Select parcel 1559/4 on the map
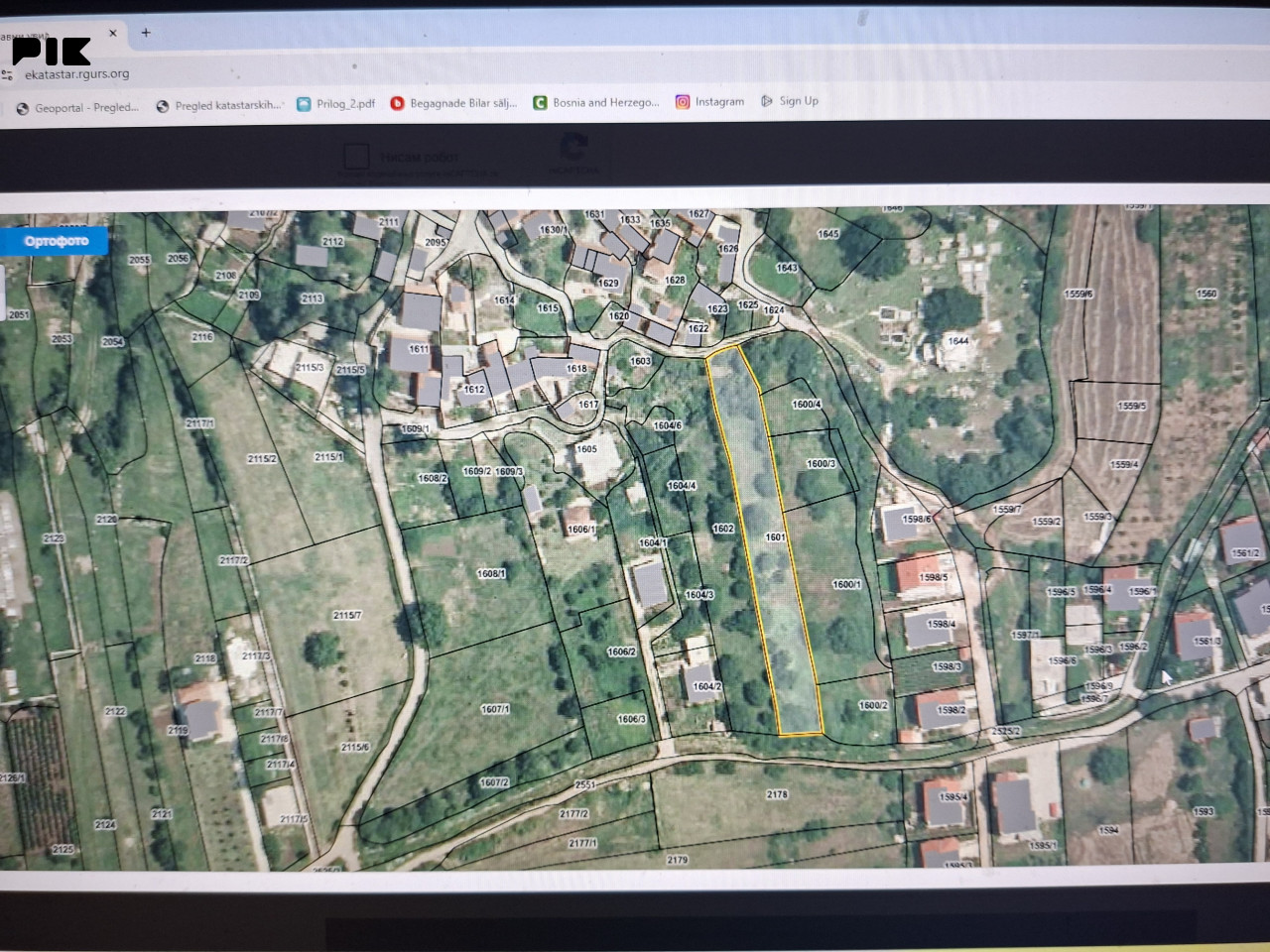The width and height of the screenshot is (1270, 952). click(x=1124, y=464)
